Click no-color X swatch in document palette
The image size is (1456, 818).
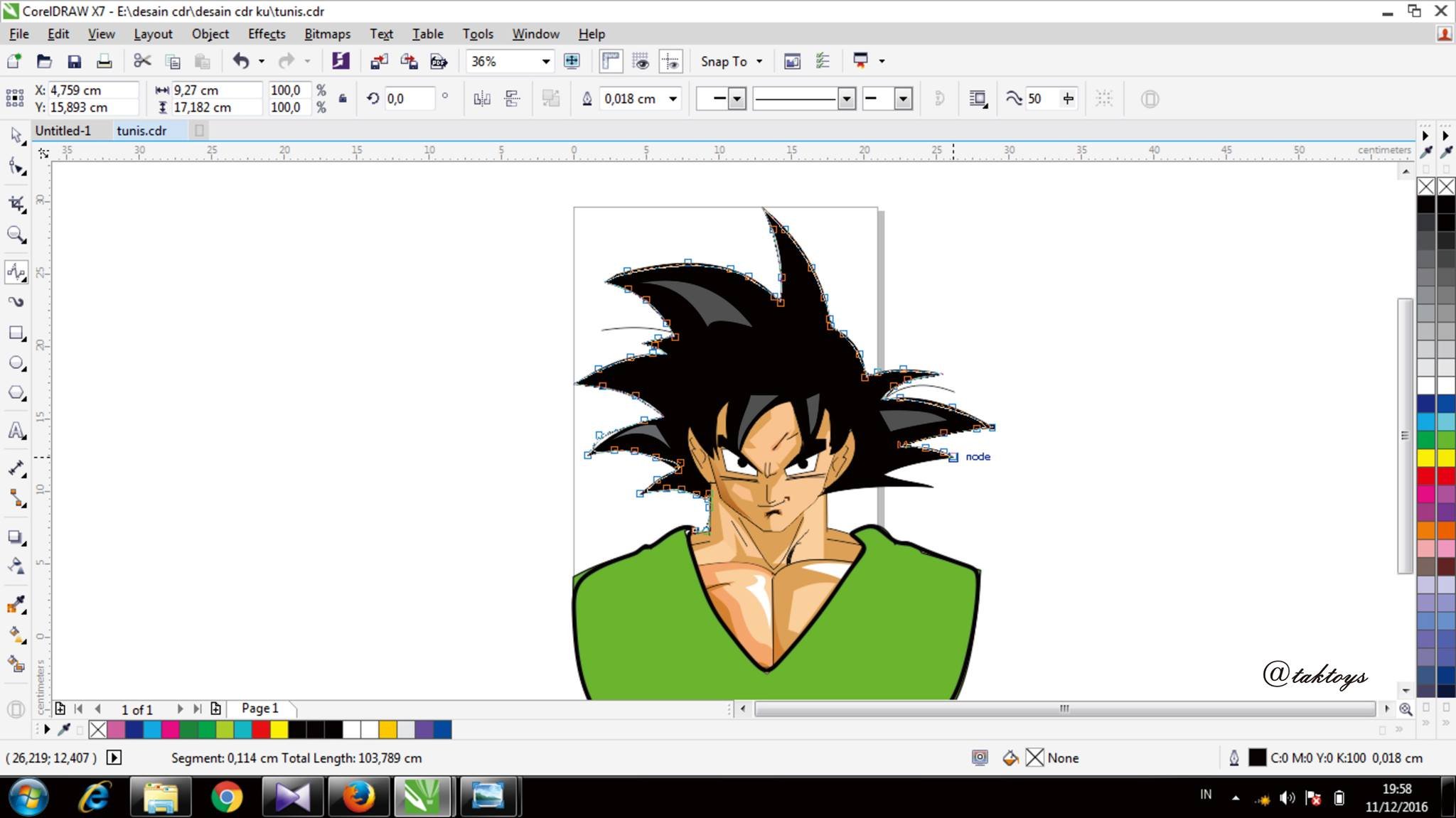pos(98,729)
